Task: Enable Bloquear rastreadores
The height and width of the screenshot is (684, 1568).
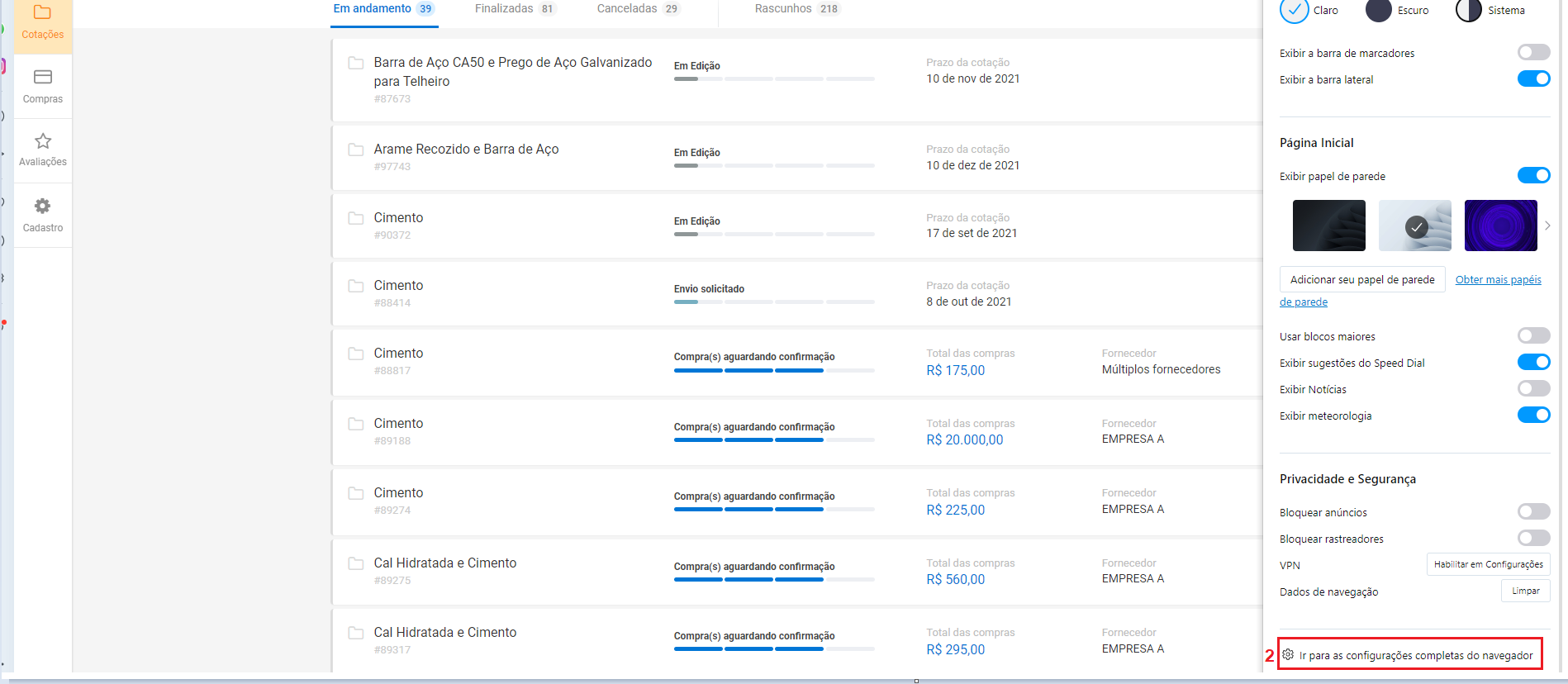Action: (x=1533, y=539)
